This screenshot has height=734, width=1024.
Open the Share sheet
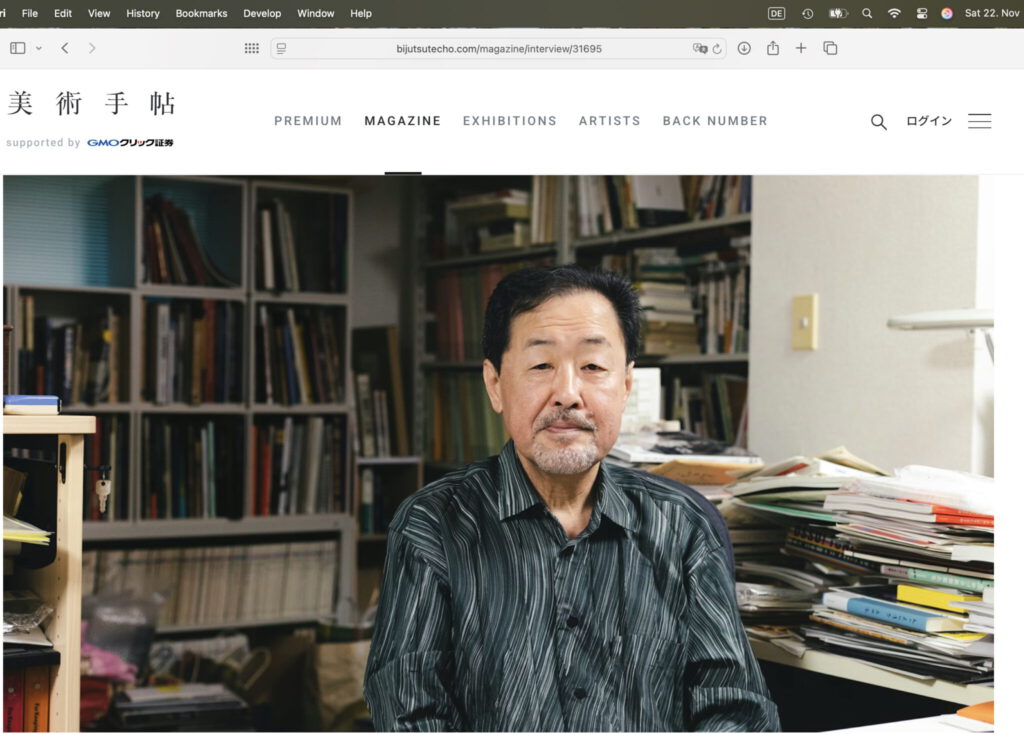[772, 48]
